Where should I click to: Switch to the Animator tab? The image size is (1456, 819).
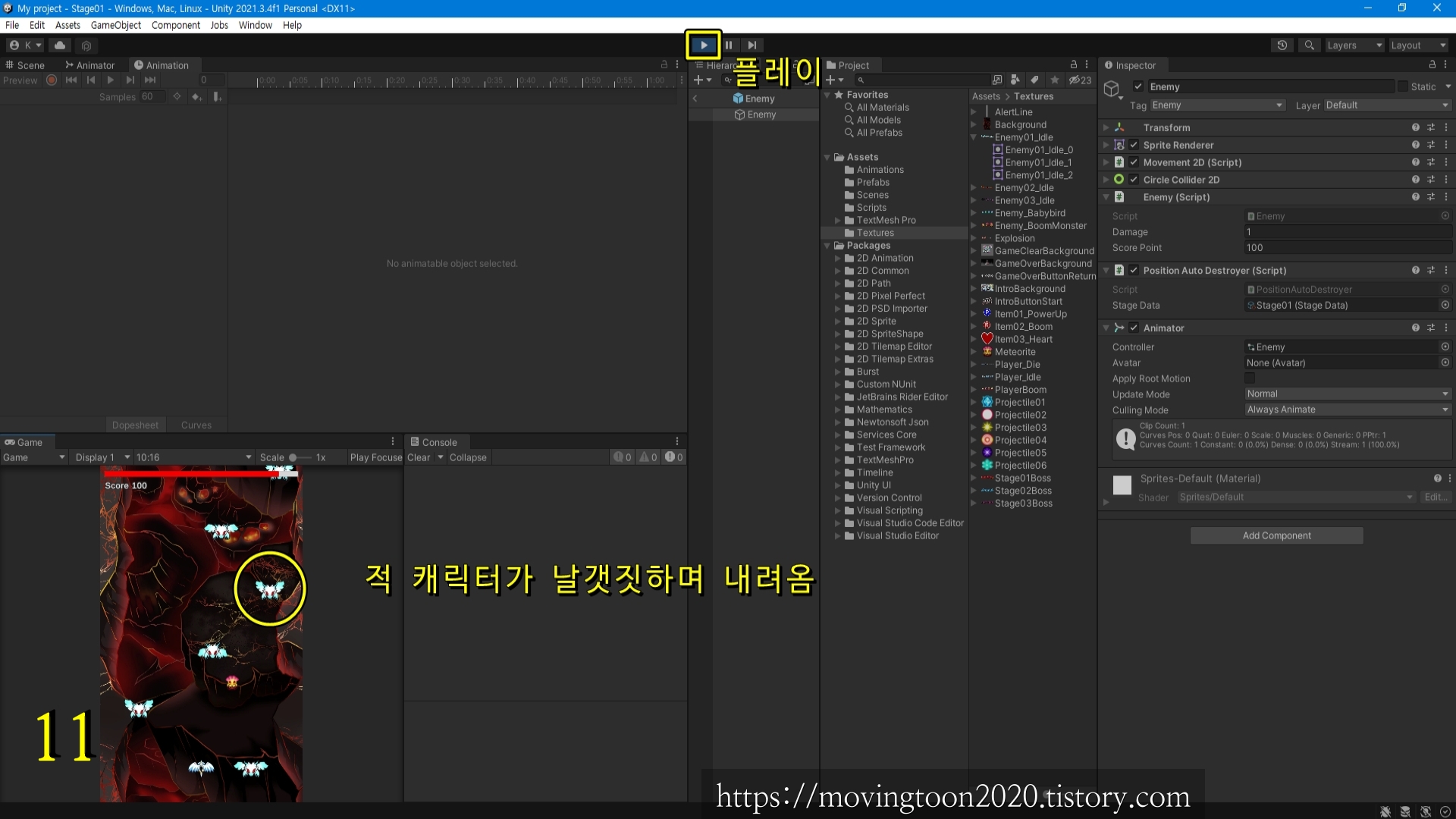click(x=90, y=65)
